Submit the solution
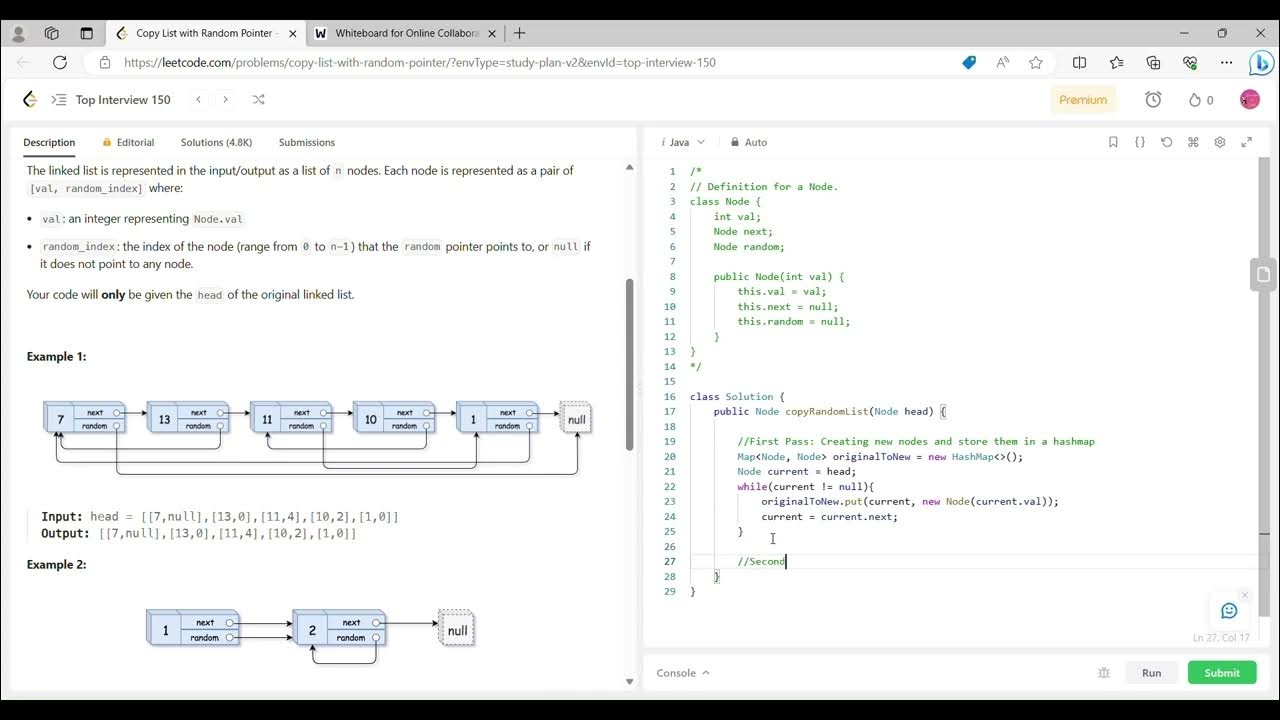The image size is (1280, 720). [1222, 673]
